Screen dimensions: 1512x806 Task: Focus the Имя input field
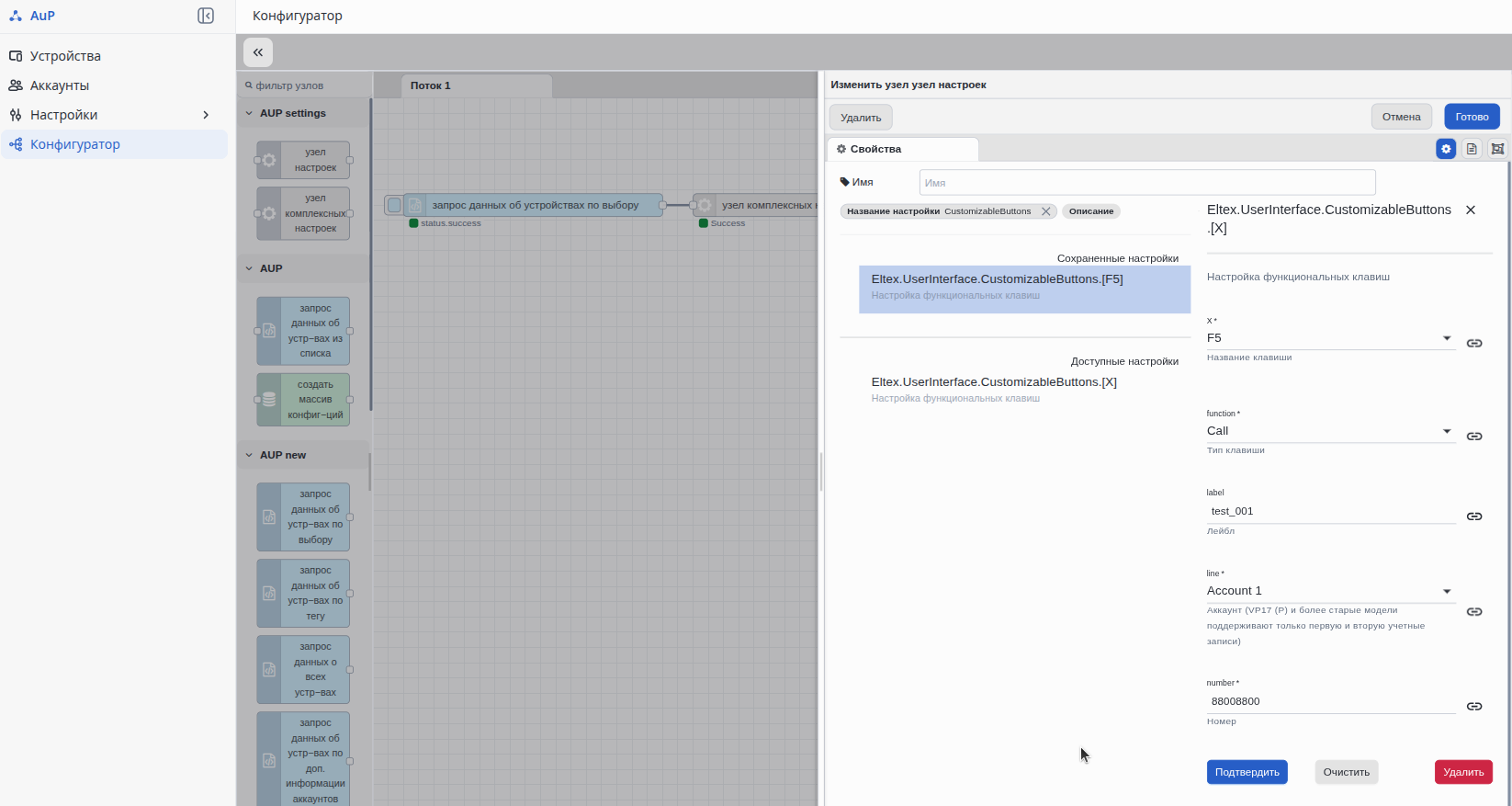click(x=1147, y=182)
